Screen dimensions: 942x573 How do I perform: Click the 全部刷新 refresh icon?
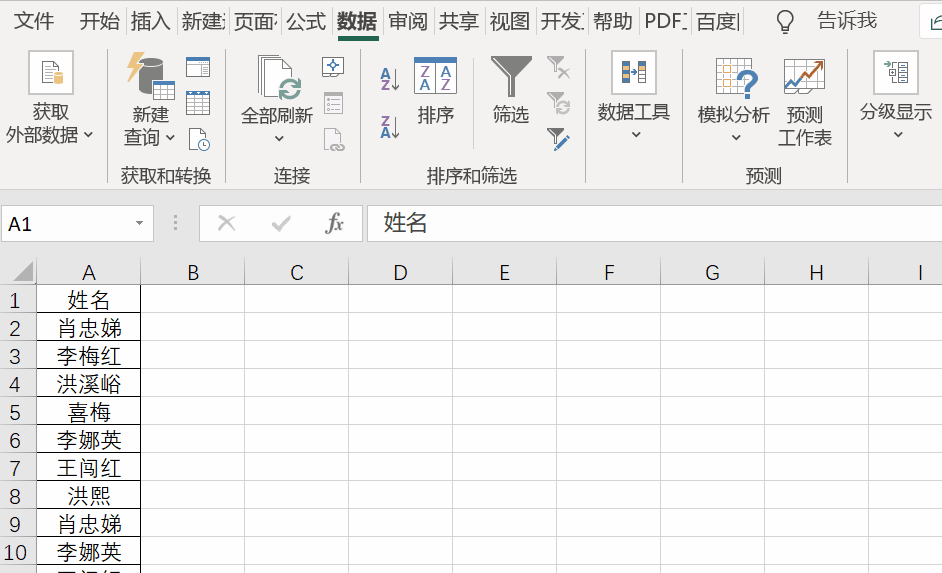[279, 77]
